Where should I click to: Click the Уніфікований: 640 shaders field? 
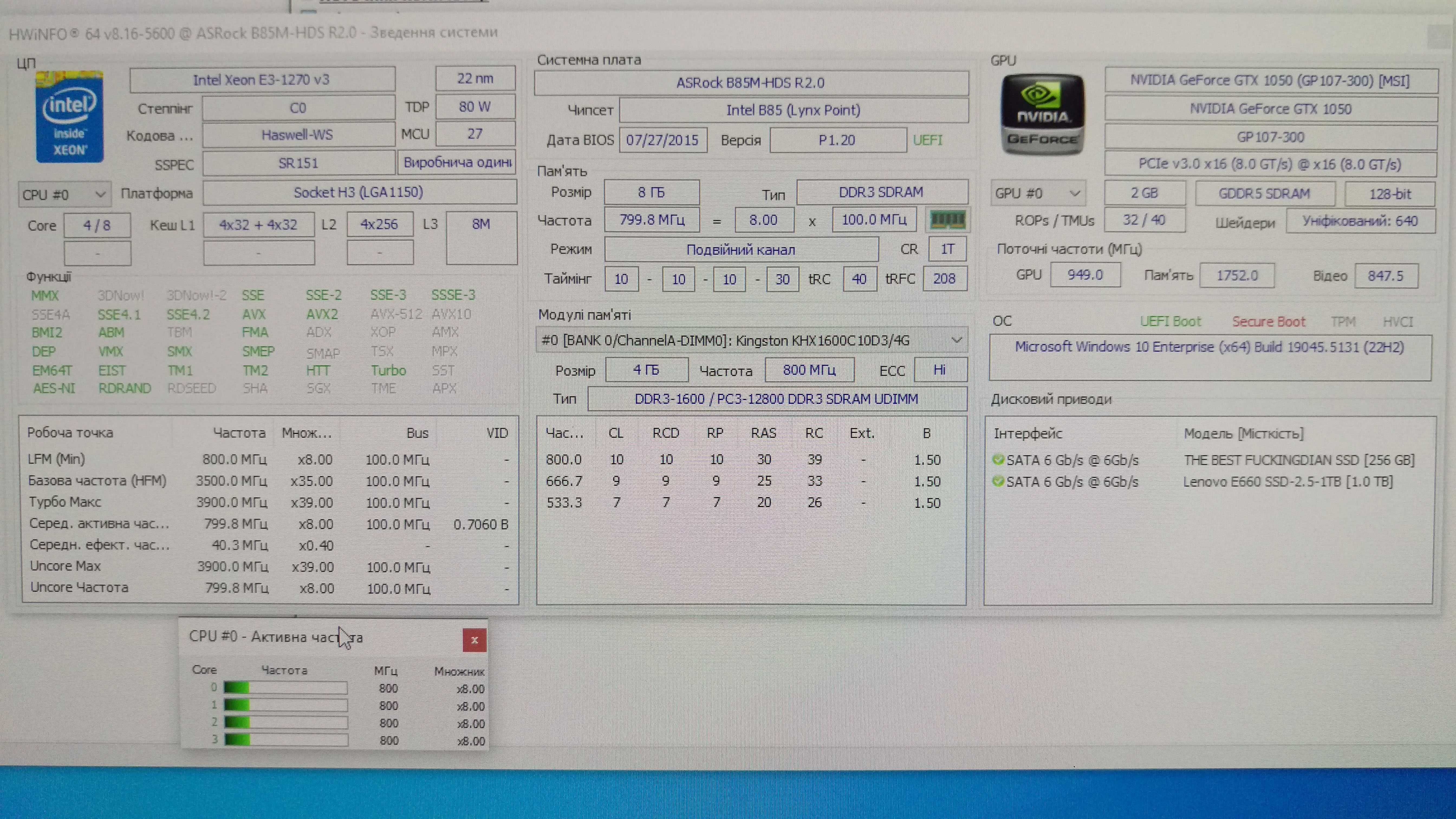(x=1360, y=221)
